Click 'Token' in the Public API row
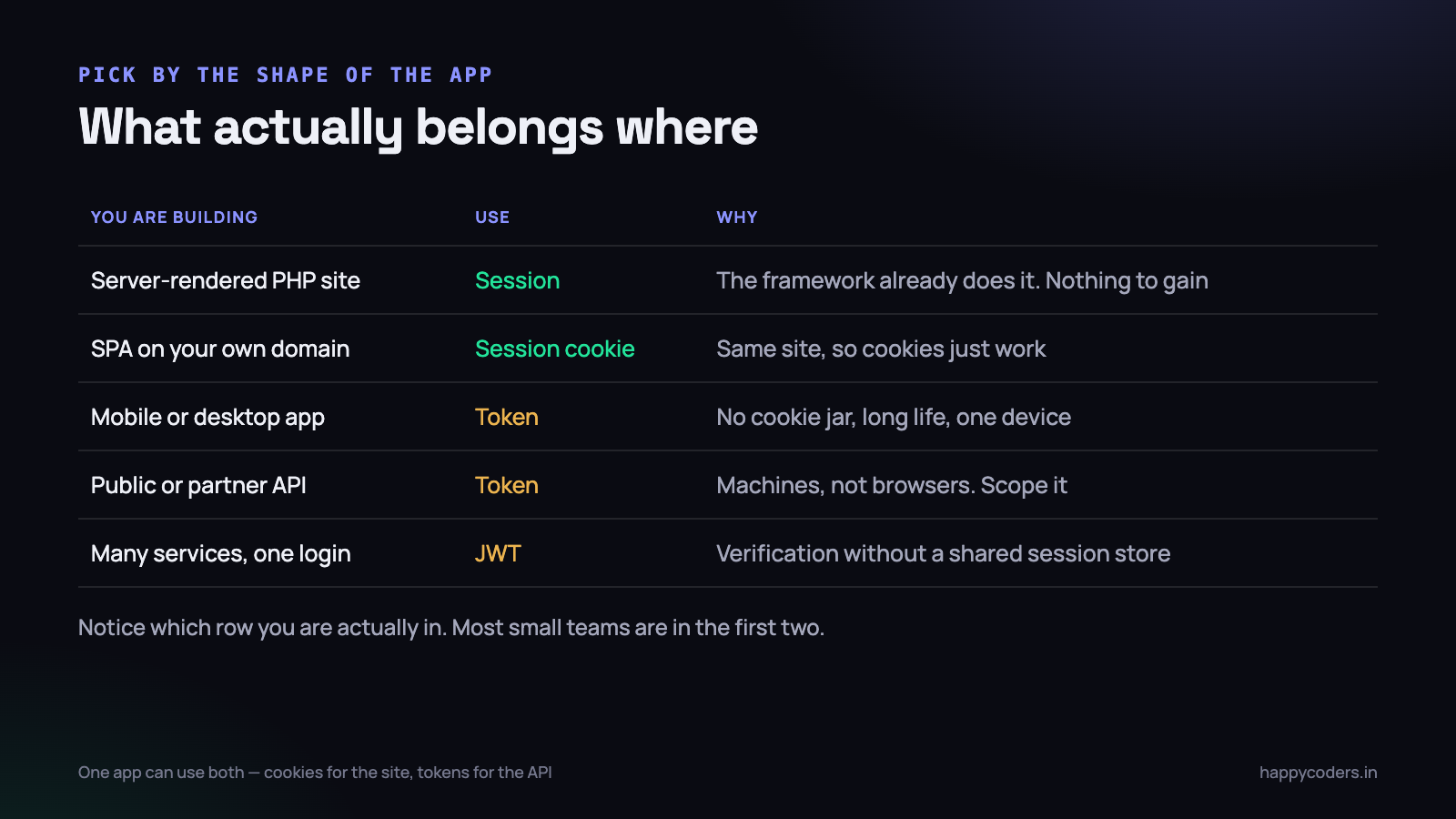Viewport: 1456px width, 819px height. pyautogui.click(x=507, y=485)
